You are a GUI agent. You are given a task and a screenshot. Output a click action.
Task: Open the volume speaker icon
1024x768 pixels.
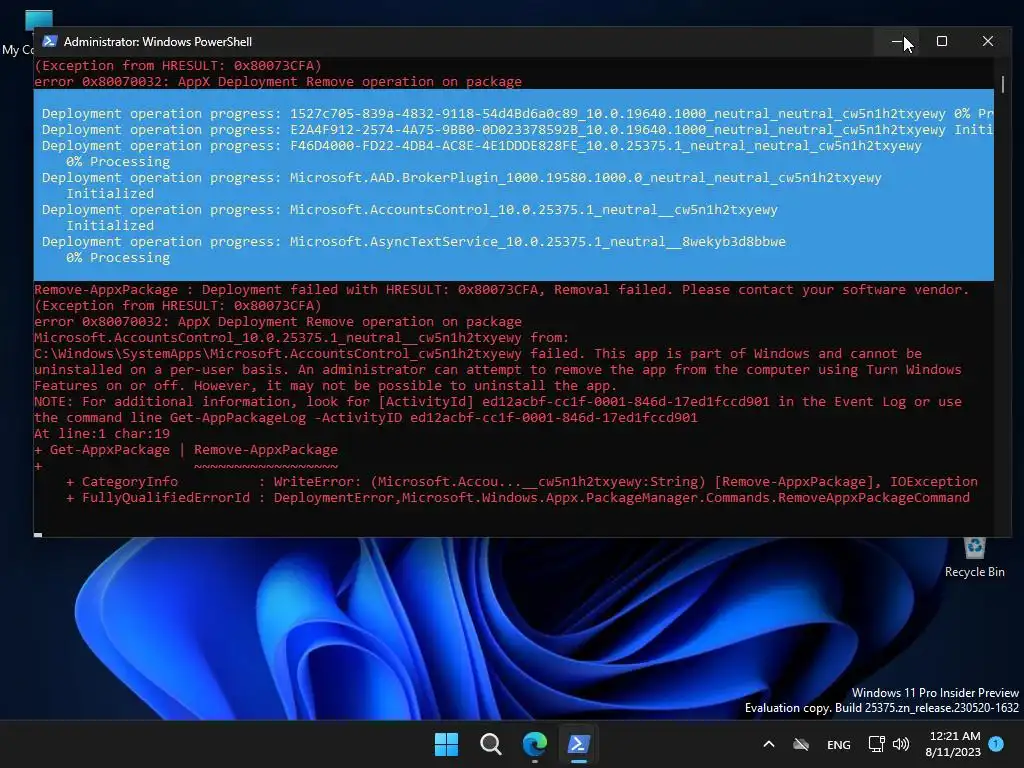click(901, 744)
